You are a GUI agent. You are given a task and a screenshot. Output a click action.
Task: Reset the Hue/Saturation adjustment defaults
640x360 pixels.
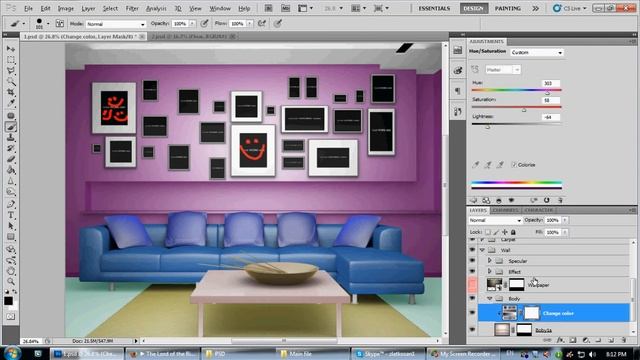click(547, 200)
